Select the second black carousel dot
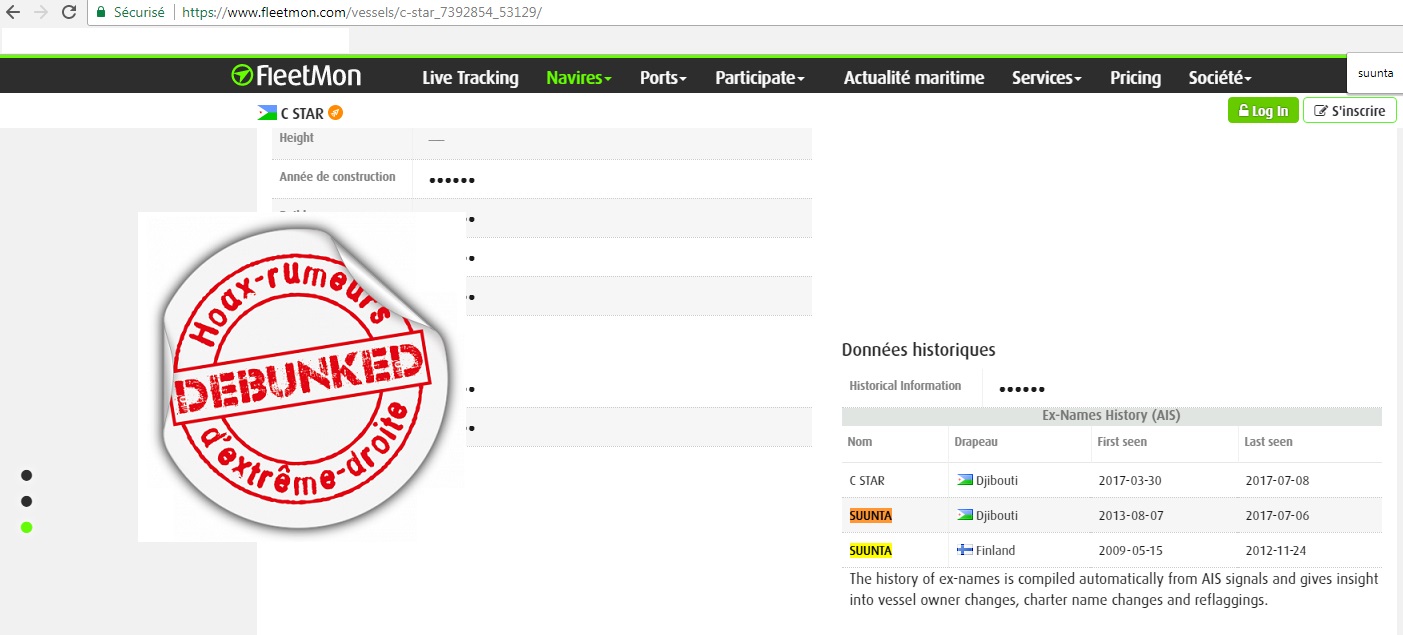Screen dimensions: 1403x635 coord(27,501)
